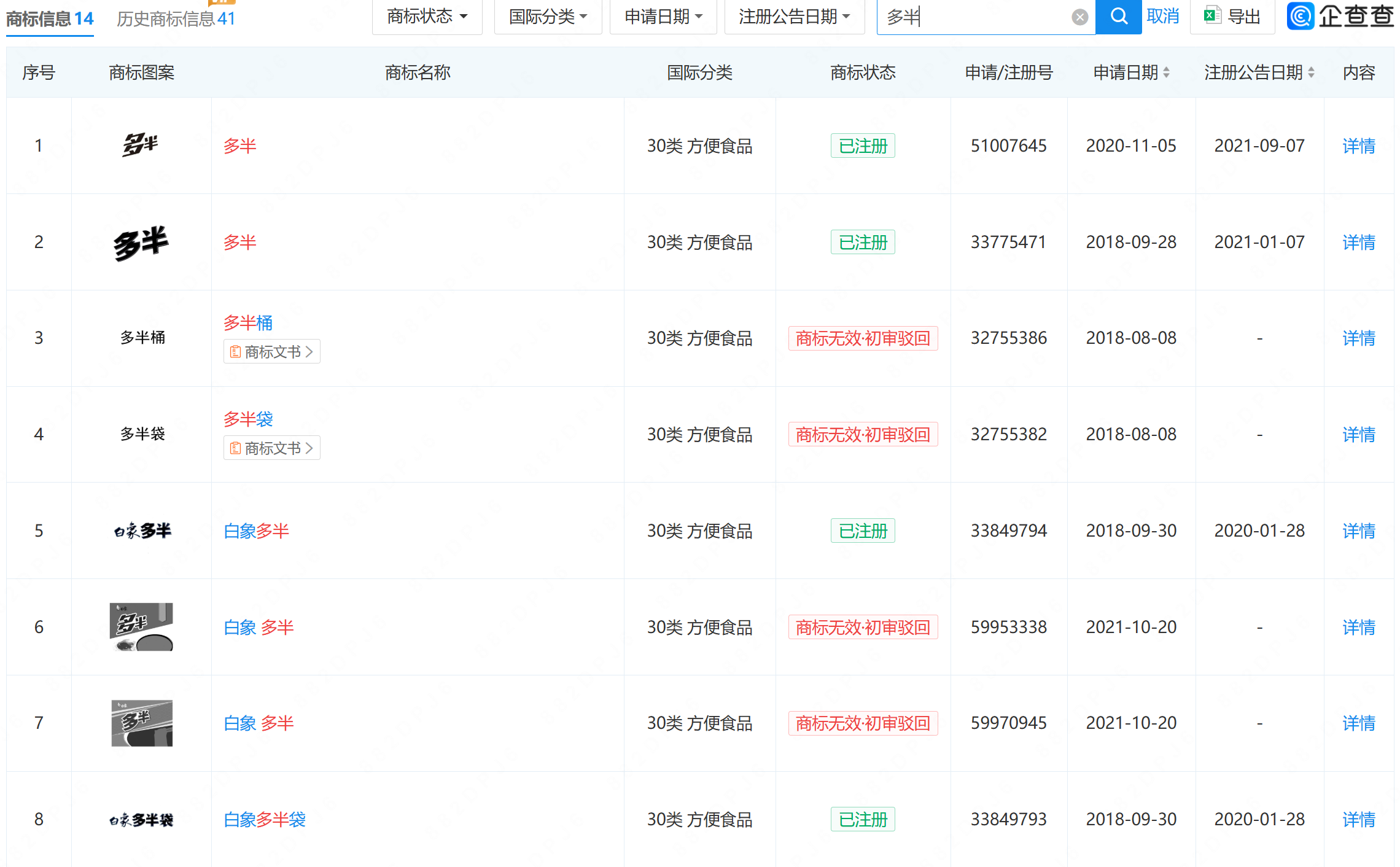View 详情 for trademark 32755382
Screen dimensions: 1400x867
click(1359, 434)
